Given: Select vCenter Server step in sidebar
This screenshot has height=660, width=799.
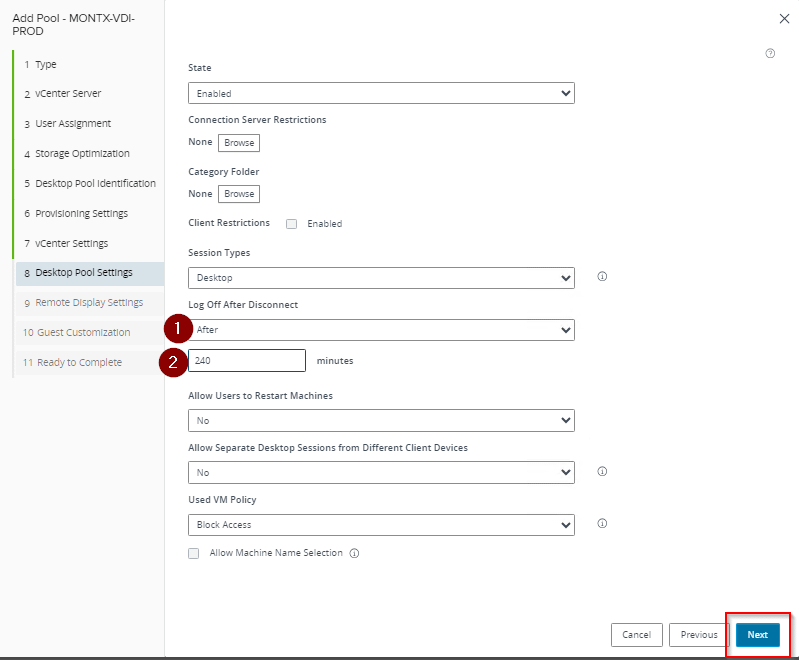Looking at the screenshot, I should tap(67, 93).
